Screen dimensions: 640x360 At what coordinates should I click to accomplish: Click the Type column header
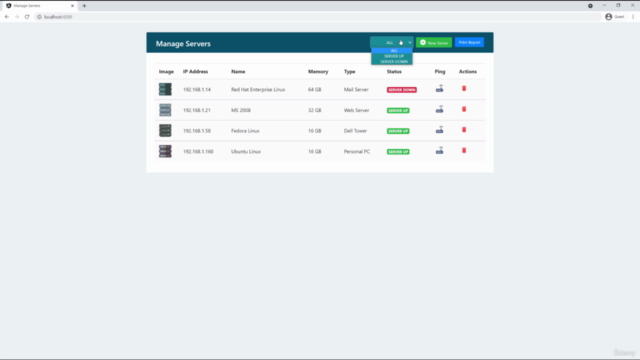[x=349, y=71]
